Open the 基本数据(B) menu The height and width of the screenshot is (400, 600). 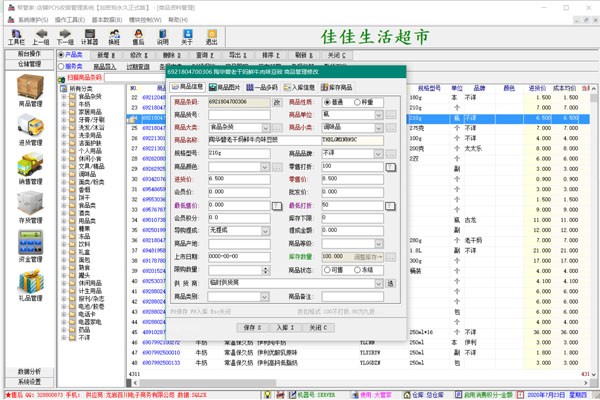click(107, 20)
